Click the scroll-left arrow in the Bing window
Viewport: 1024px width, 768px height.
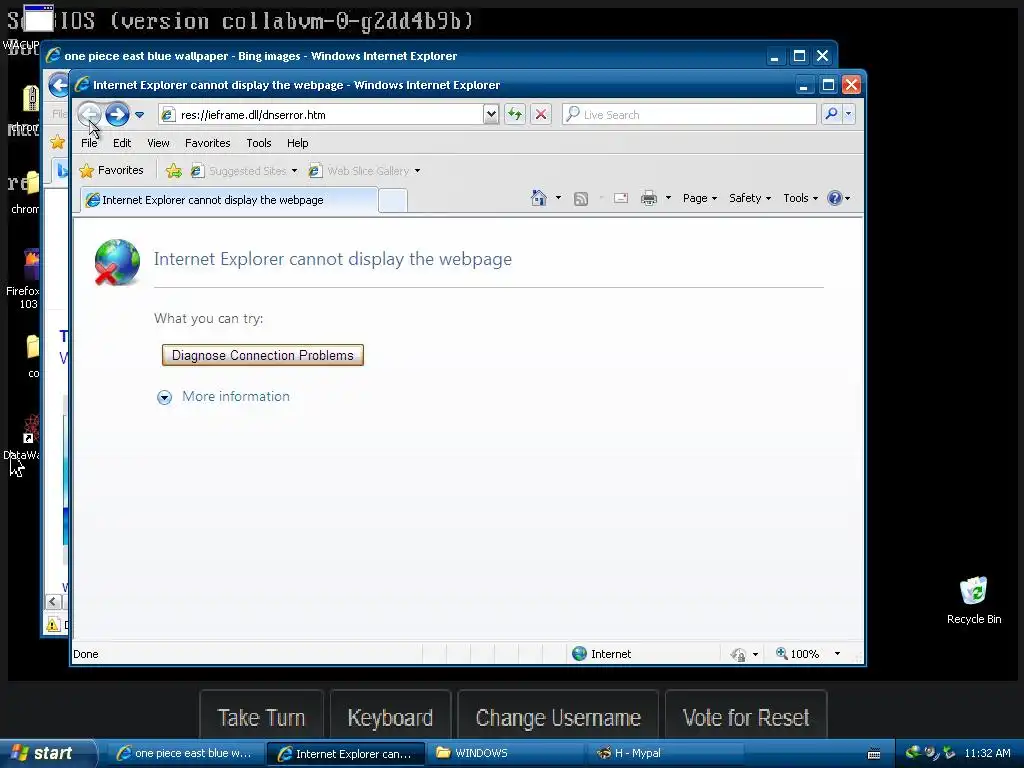point(53,601)
